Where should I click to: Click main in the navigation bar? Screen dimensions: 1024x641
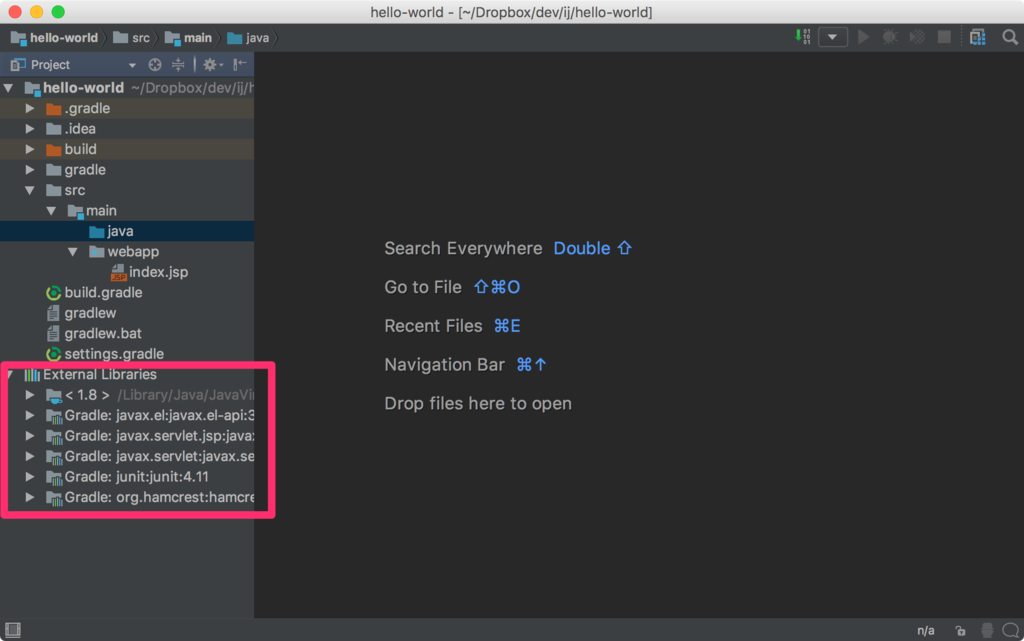(x=189, y=38)
